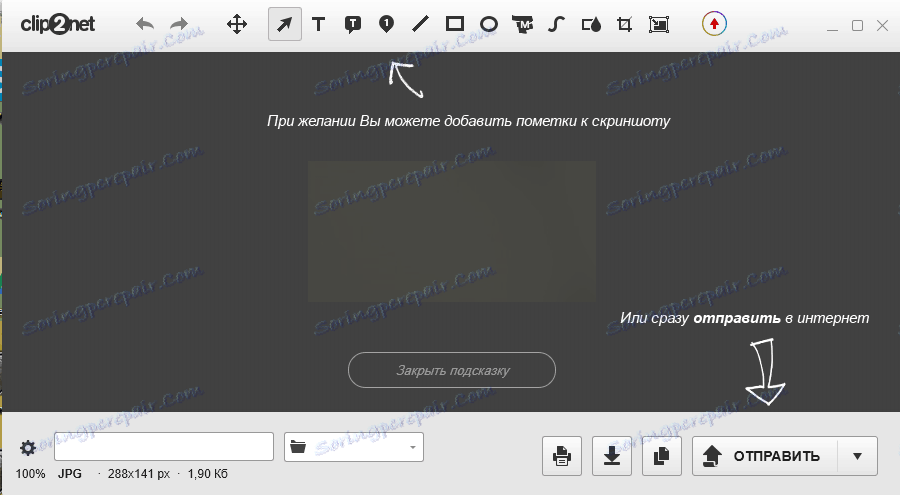Click the captured screenshot preview in the center
Viewport: 900px width, 495px height.
click(x=452, y=231)
